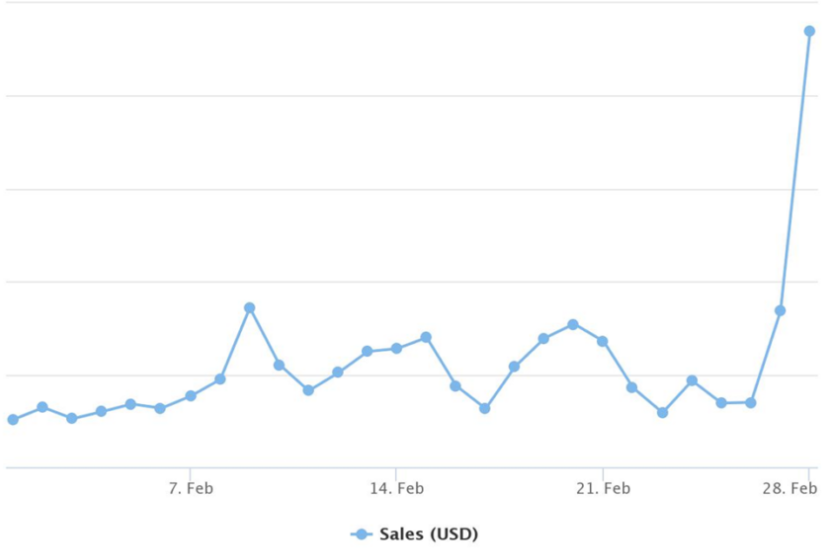Click the 14. Feb axis label
This screenshot has width=836, height=560.
[x=397, y=488]
